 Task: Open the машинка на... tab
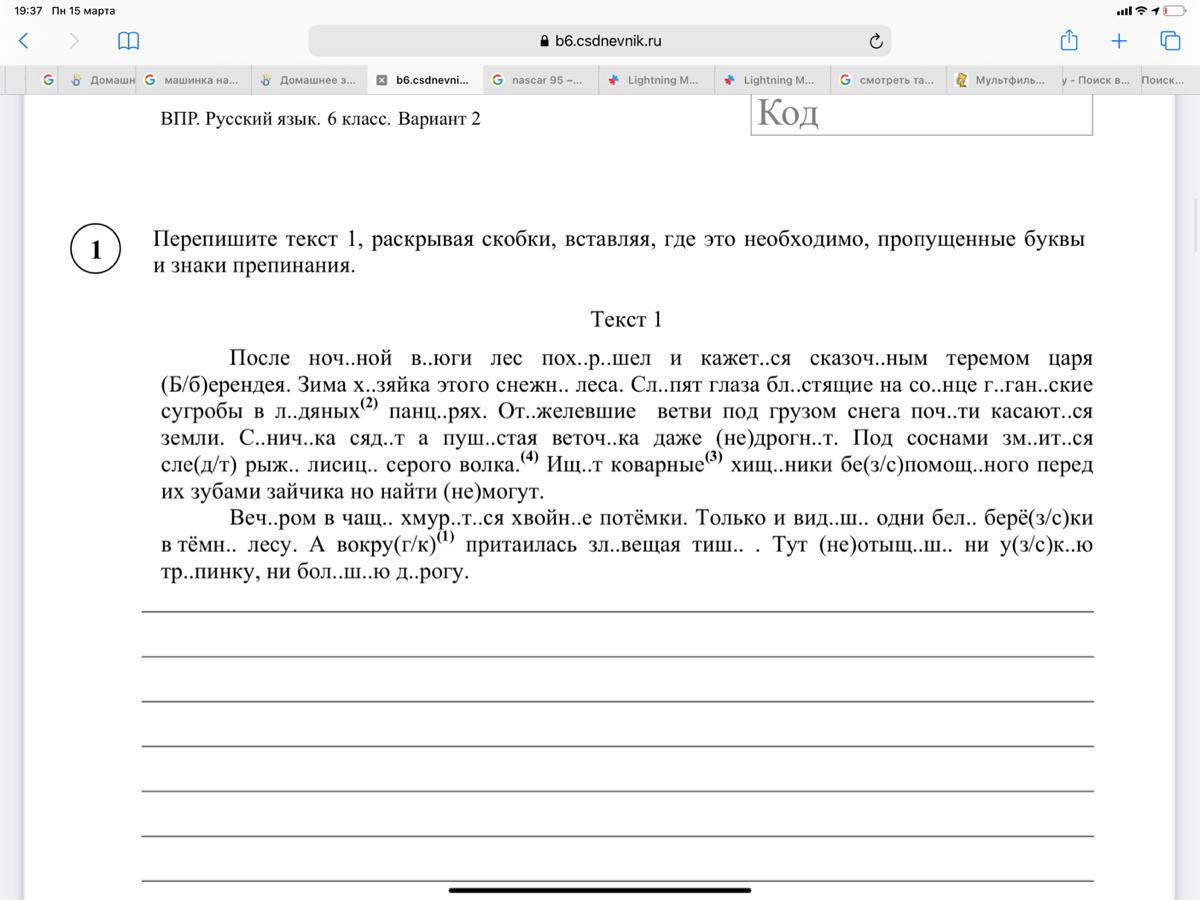tap(192, 80)
